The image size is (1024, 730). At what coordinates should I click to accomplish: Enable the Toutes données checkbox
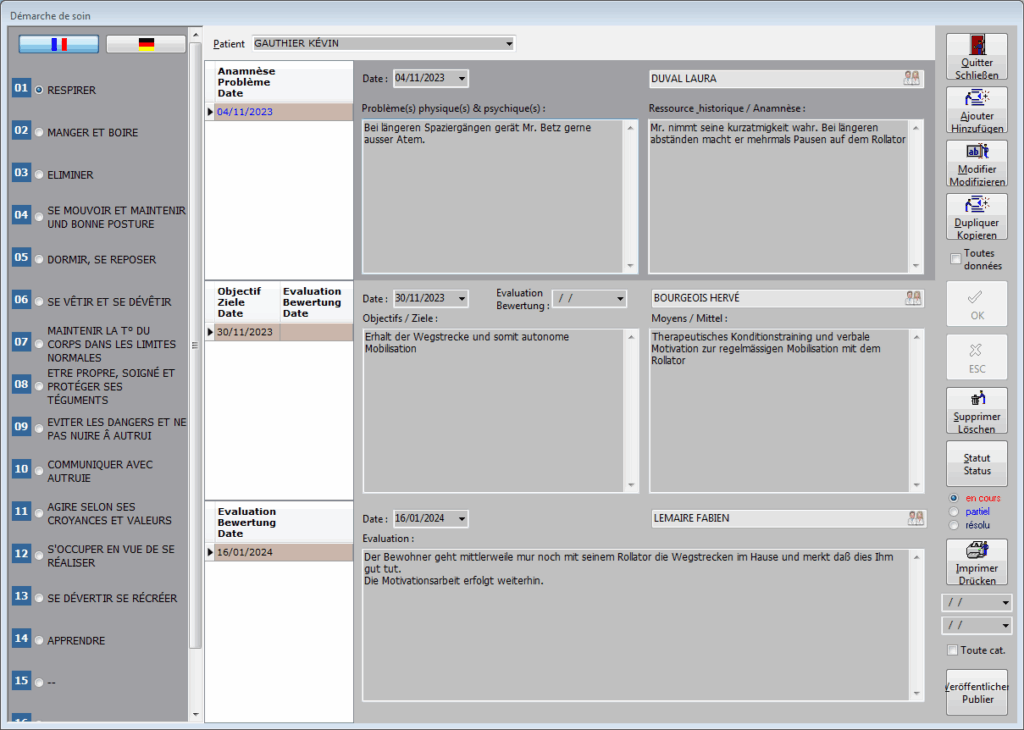pos(956,260)
